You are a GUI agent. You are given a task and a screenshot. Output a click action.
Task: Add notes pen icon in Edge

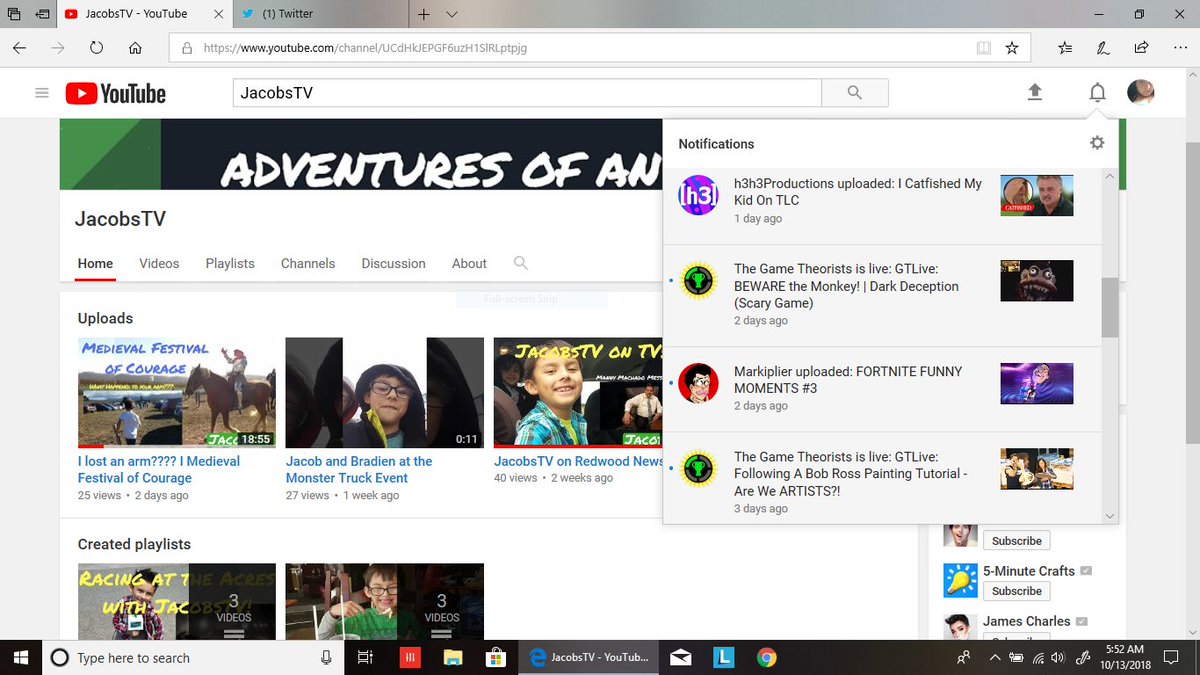pyautogui.click(x=1102, y=47)
